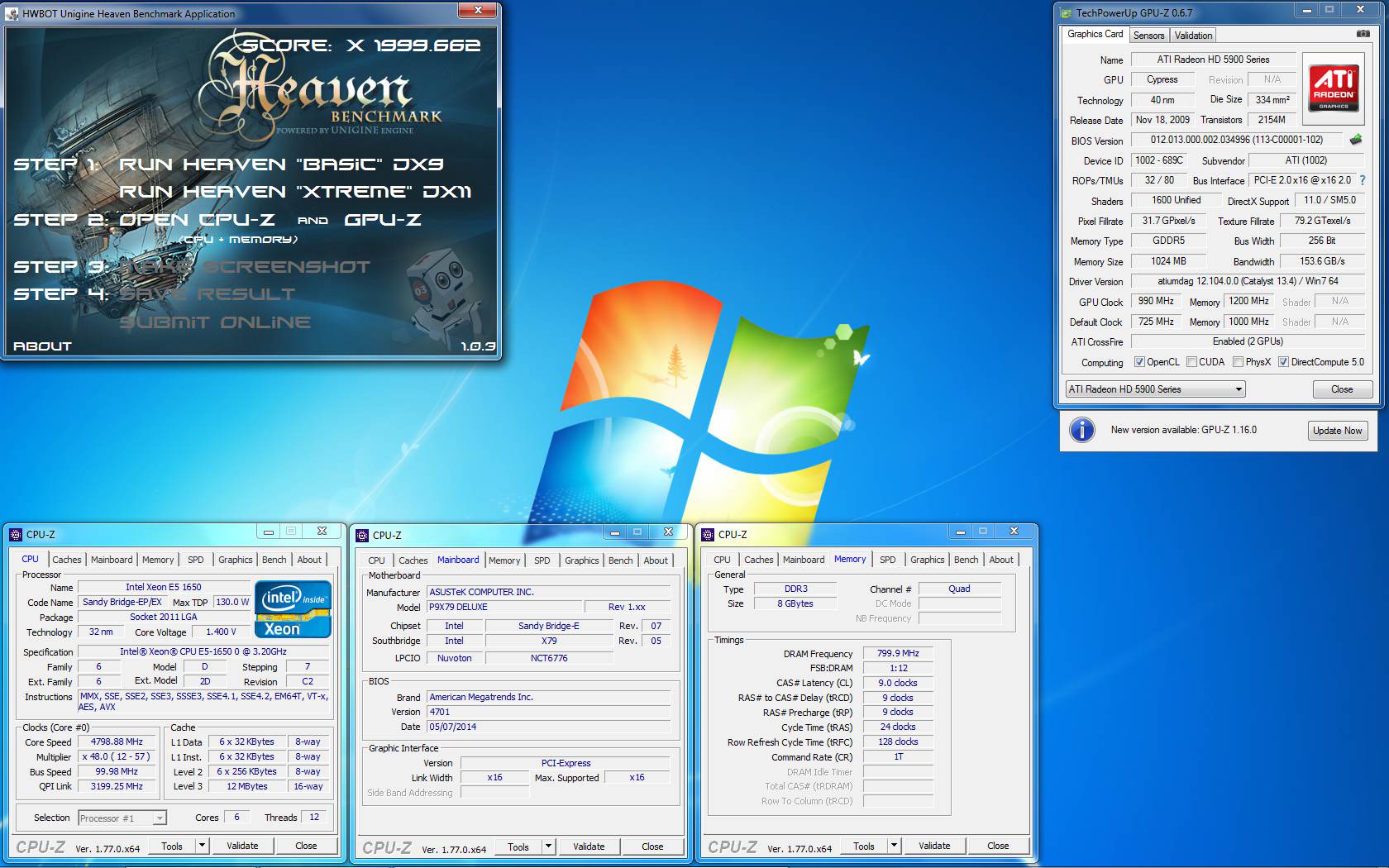The image size is (1389, 868).
Task: Click the Intel Xeon logo in CPU-Z
Action: (x=294, y=609)
